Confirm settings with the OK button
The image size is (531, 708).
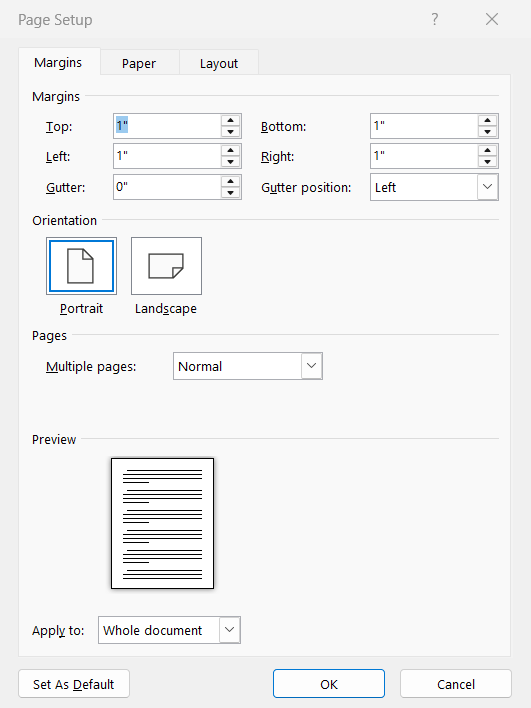(x=329, y=684)
